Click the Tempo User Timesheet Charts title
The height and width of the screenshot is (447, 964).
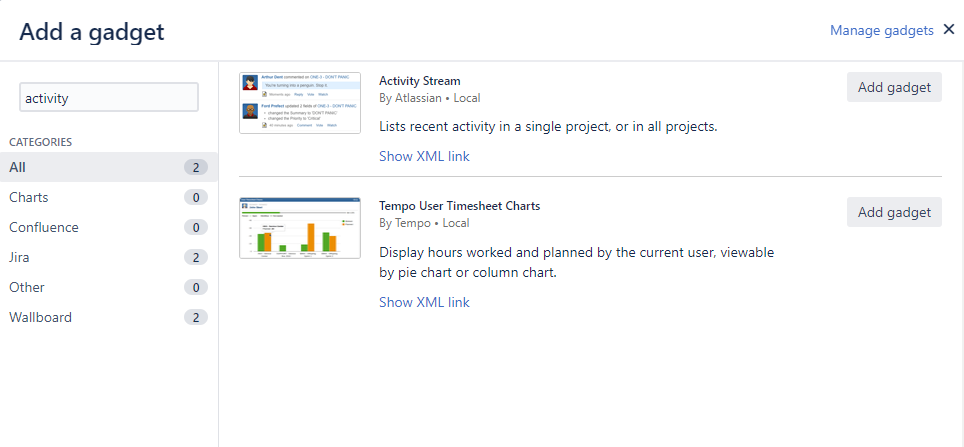459,206
